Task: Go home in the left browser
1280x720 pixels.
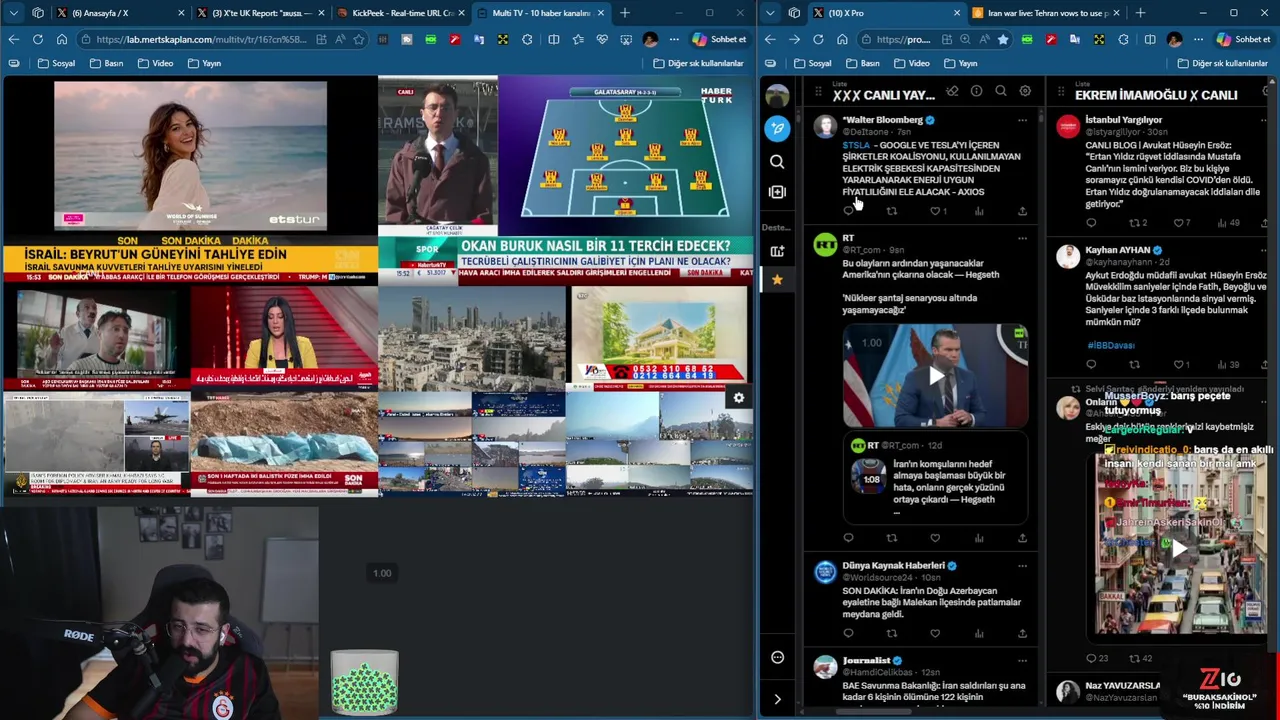Action: coord(62,39)
